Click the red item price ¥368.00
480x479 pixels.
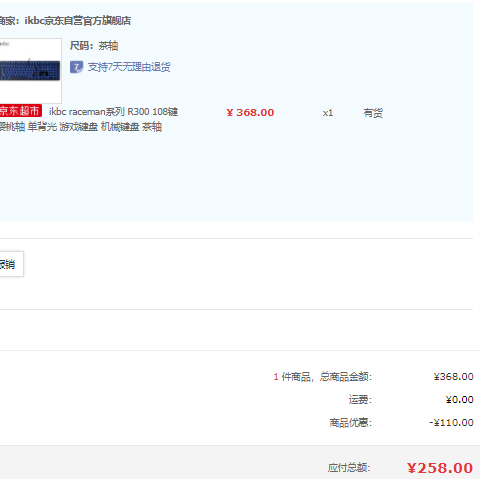pos(250,113)
